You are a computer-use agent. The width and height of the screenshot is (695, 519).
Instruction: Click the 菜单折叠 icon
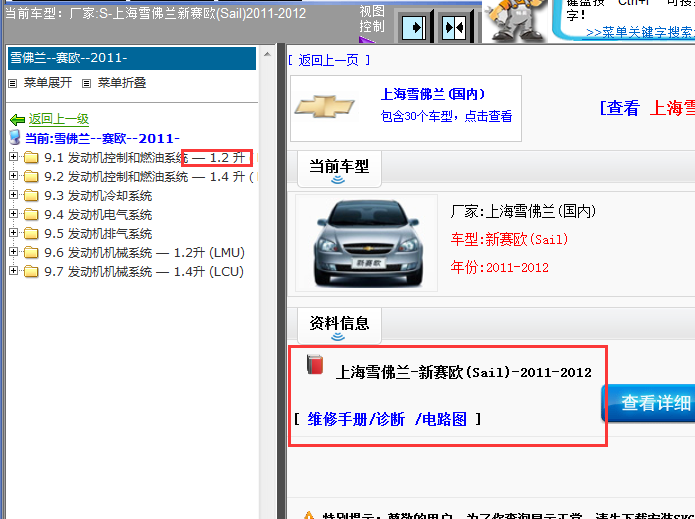pyautogui.click(x=86, y=83)
